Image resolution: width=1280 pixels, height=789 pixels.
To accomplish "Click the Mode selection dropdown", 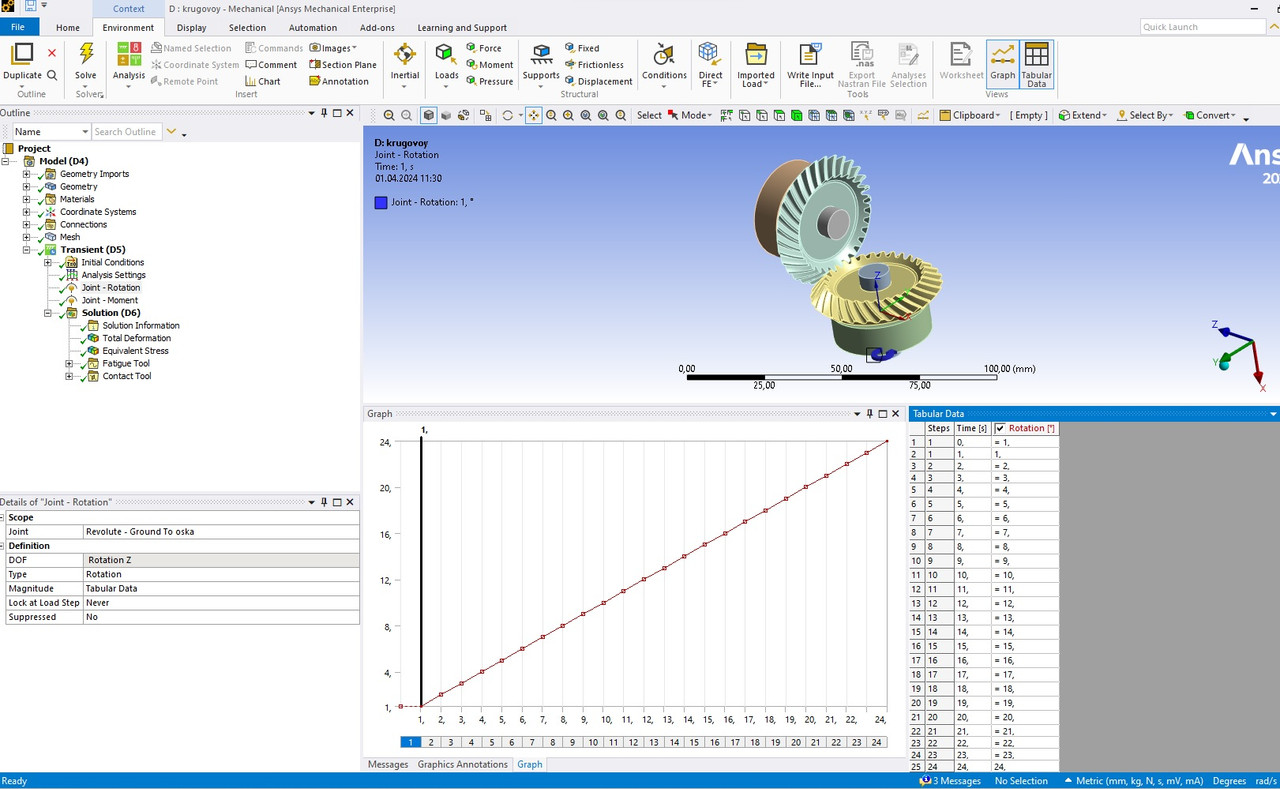I will pyautogui.click(x=690, y=115).
